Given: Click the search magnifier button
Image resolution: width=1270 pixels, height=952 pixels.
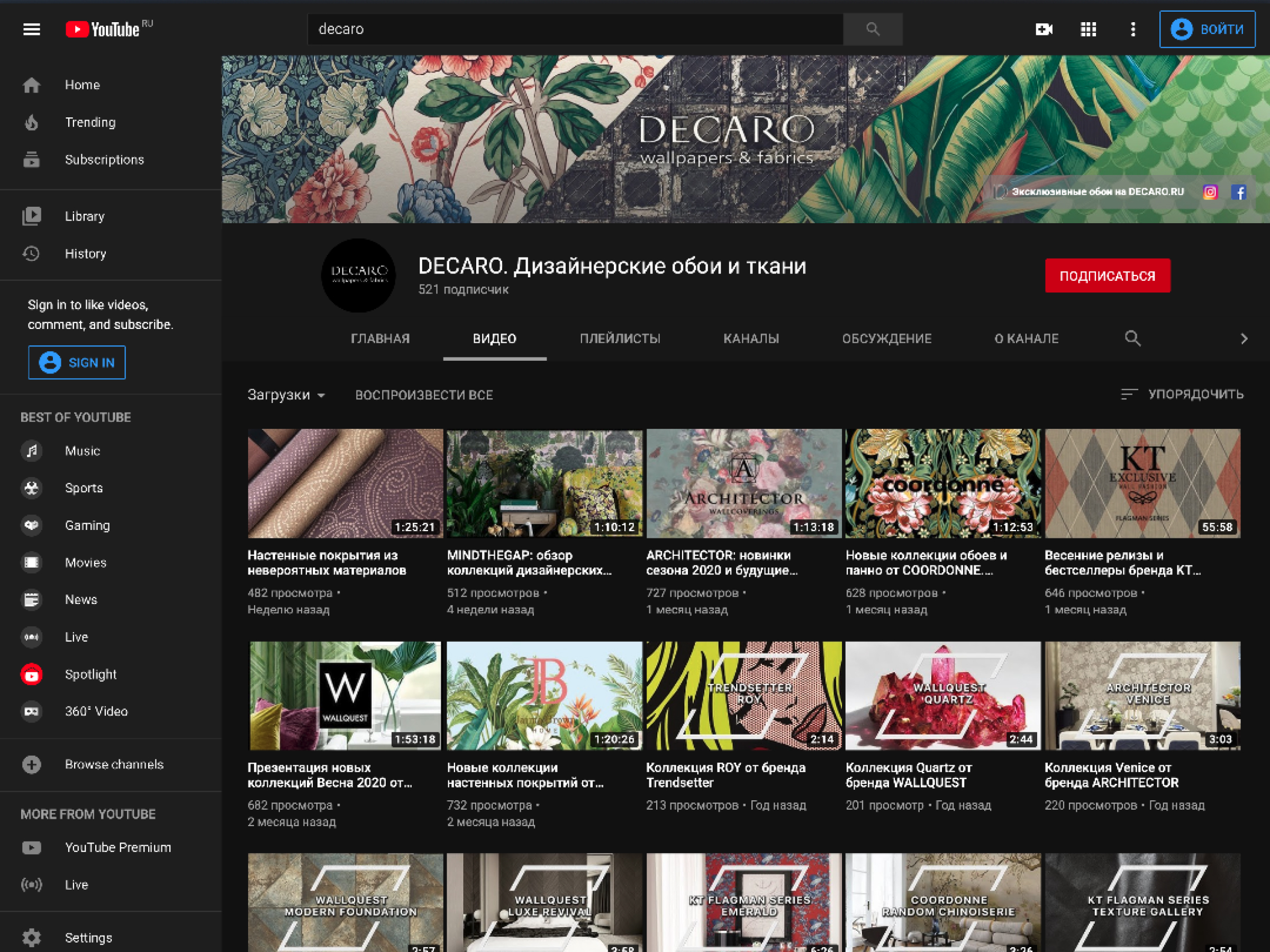Looking at the screenshot, I should point(873,29).
